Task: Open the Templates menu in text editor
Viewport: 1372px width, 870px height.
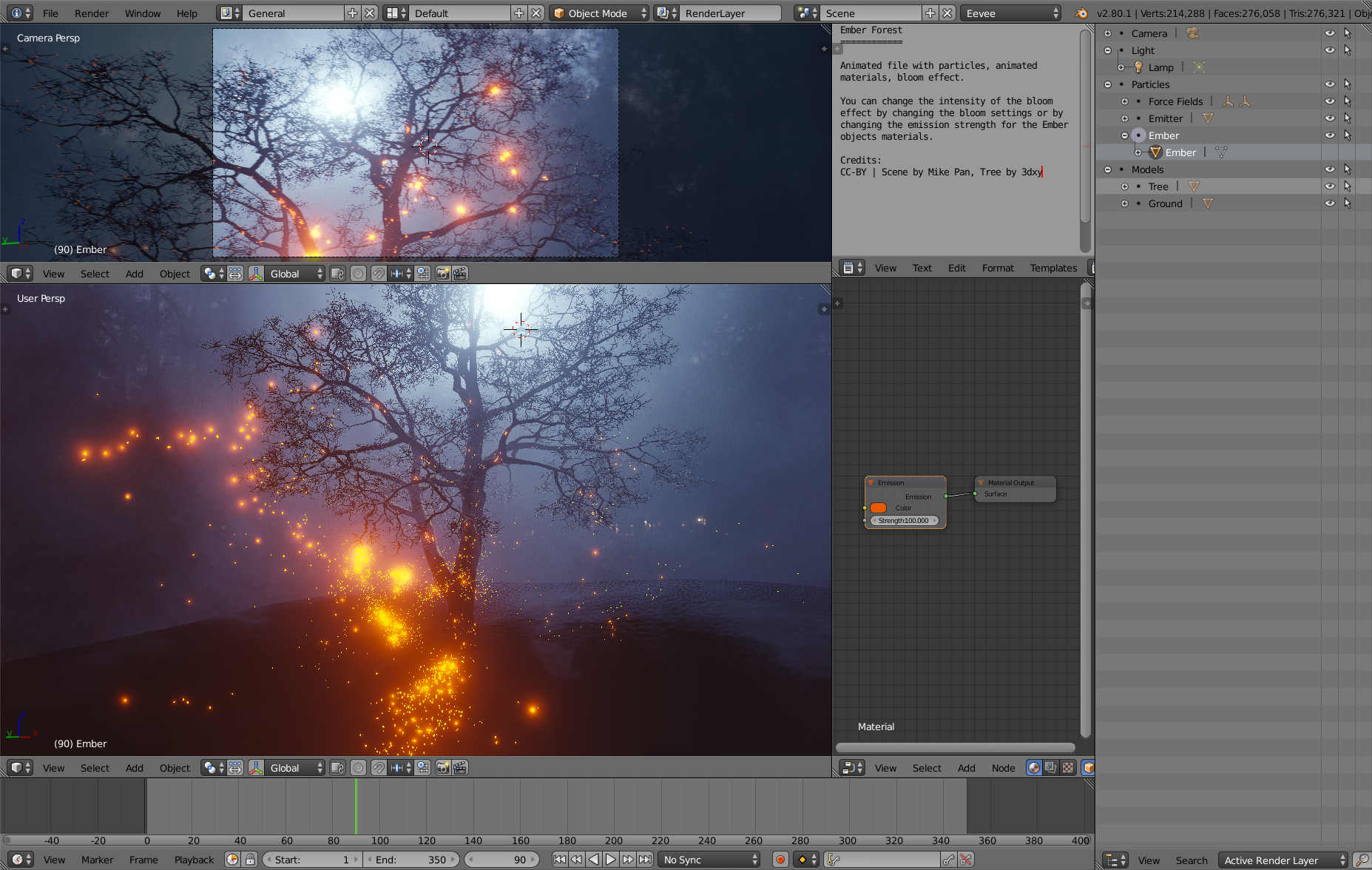Action: point(1053,268)
